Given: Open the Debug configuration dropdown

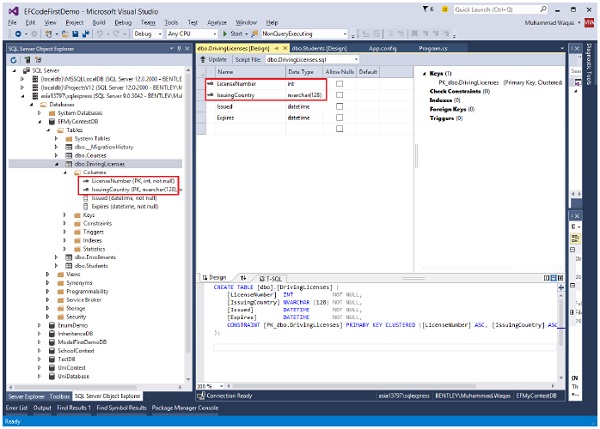Looking at the screenshot, I should (148, 33).
